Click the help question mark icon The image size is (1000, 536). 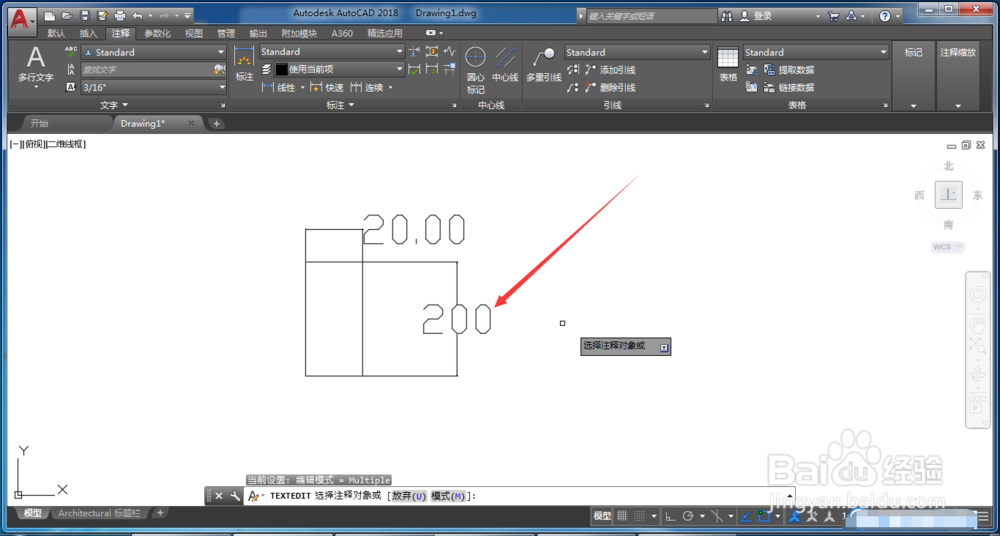(x=885, y=16)
